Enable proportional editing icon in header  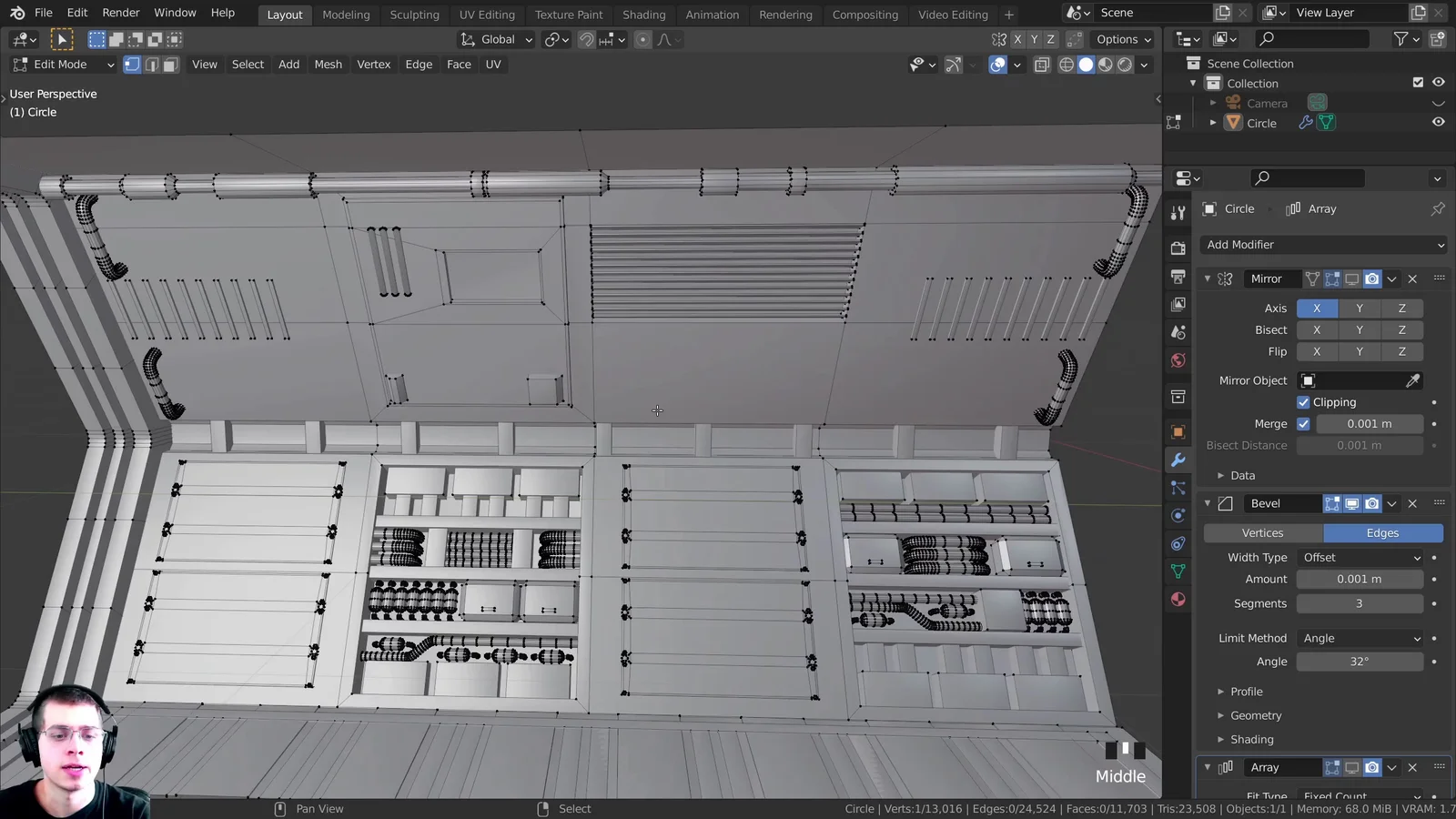(642, 39)
